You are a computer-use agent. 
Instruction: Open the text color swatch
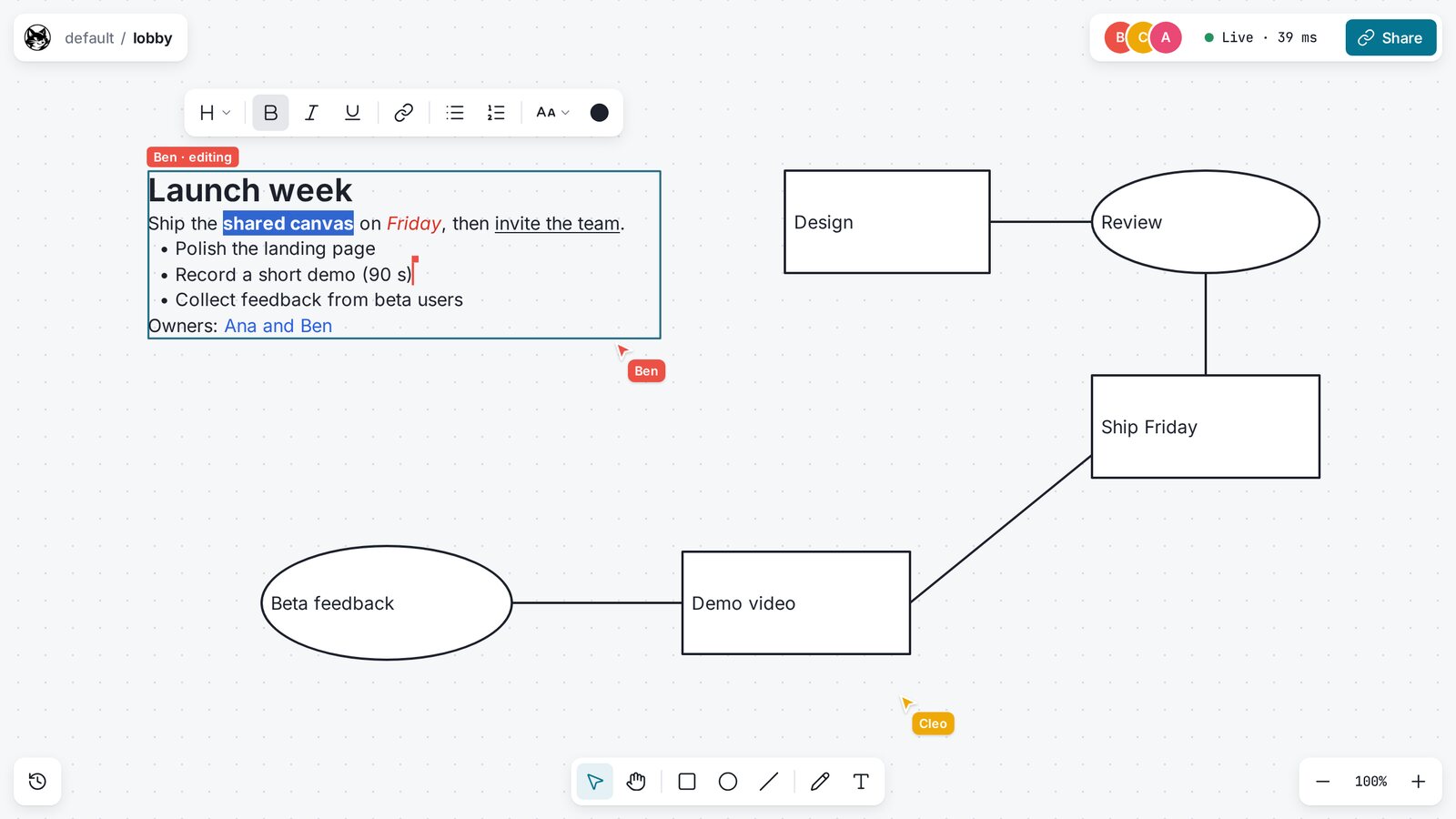click(599, 113)
